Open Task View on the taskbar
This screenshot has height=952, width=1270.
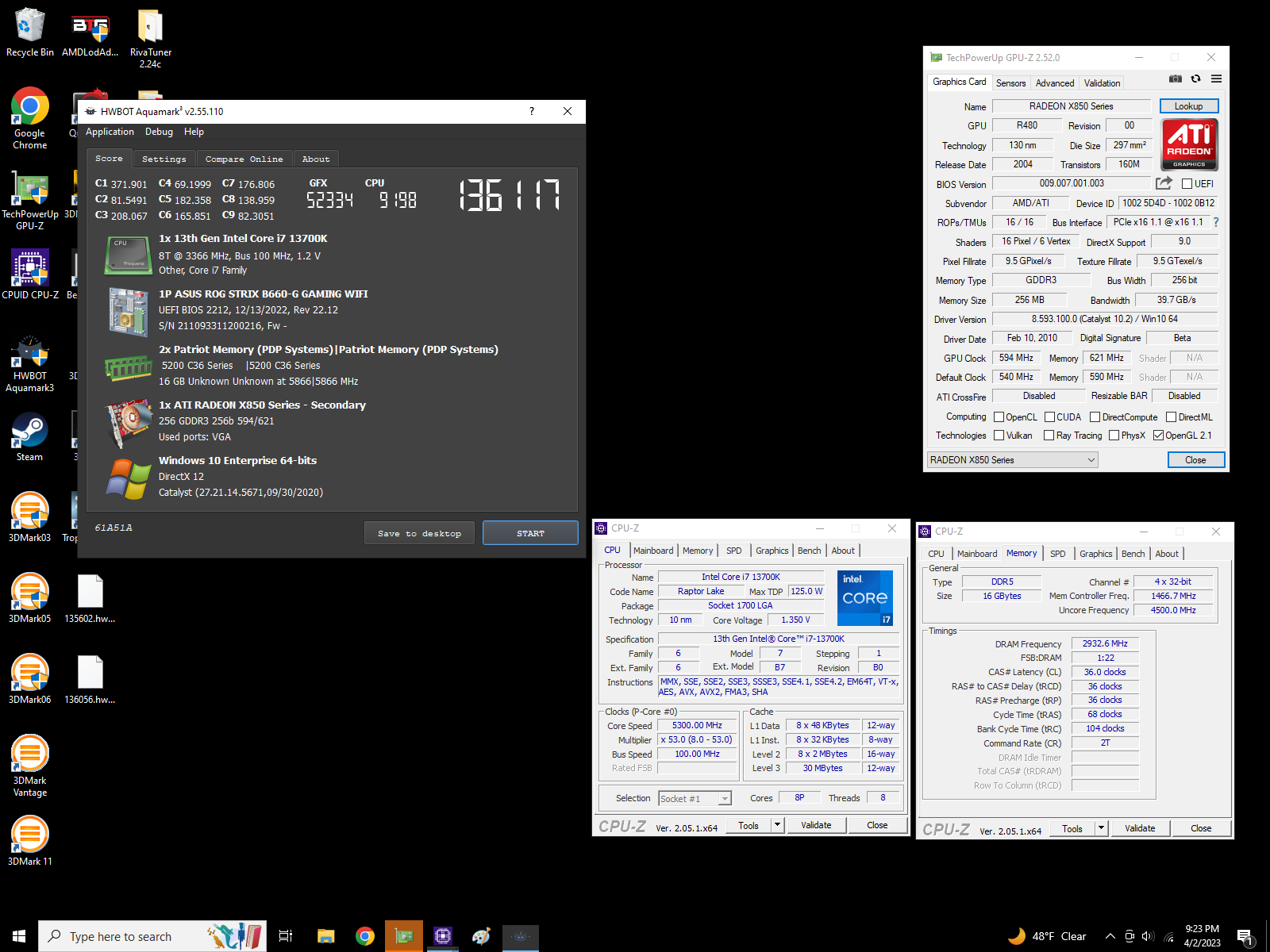click(x=286, y=936)
